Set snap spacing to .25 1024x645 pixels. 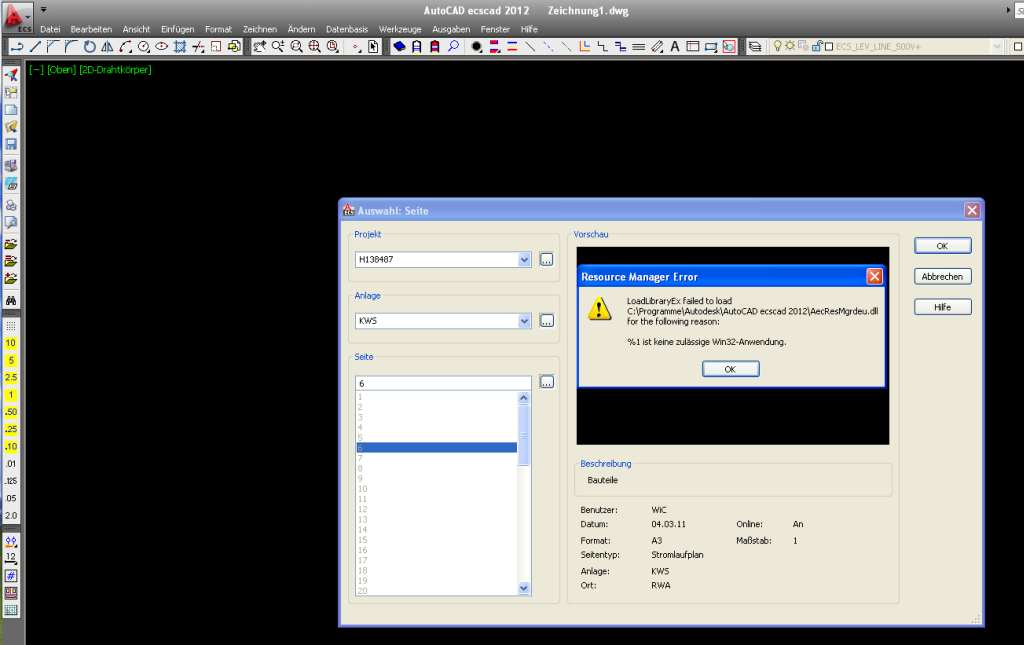(11, 429)
